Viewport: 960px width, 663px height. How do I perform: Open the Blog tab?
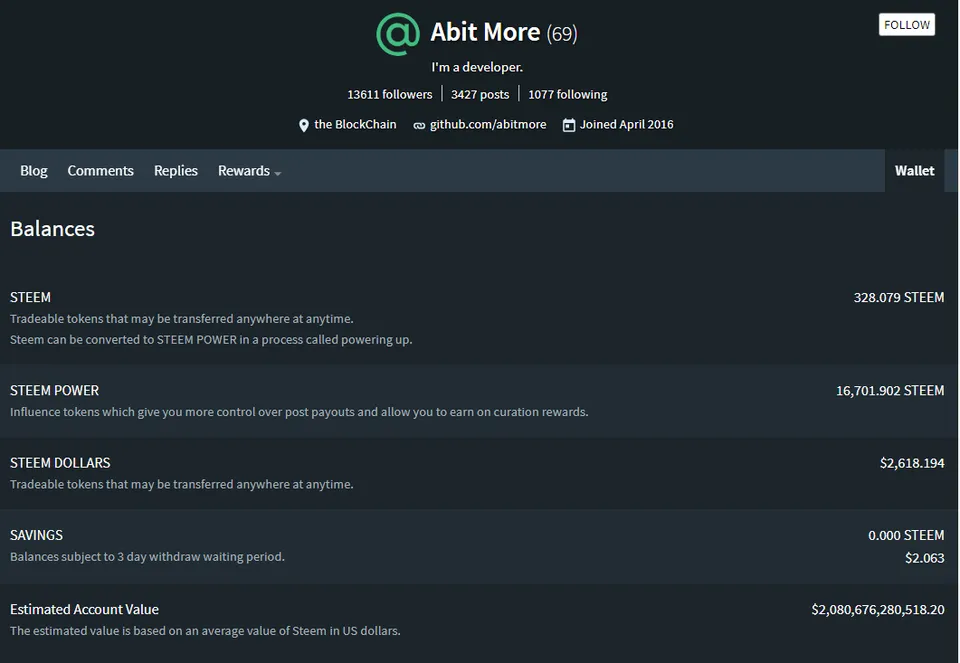(34, 171)
